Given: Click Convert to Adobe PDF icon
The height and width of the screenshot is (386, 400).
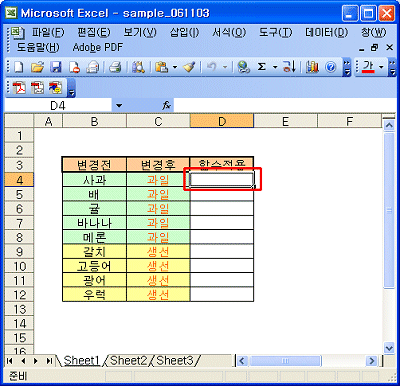Looking at the screenshot, I should point(19,88).
